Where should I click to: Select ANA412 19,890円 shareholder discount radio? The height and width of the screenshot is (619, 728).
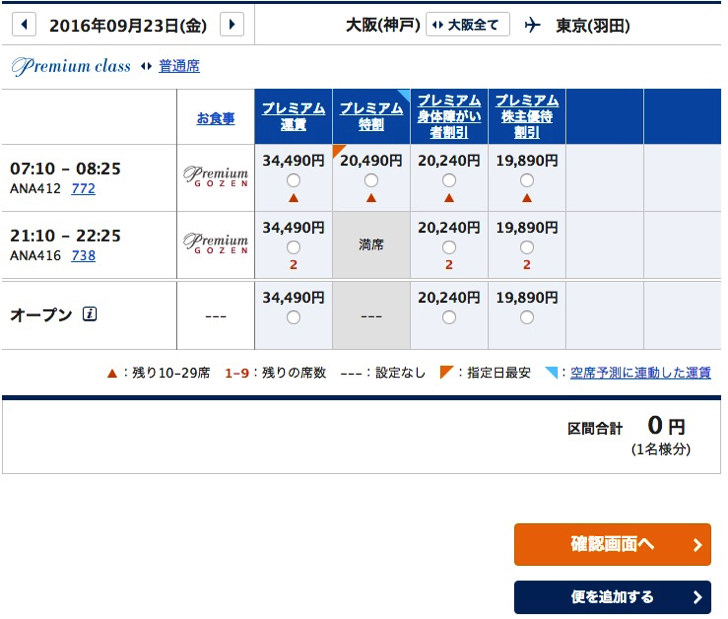[527, 180]
